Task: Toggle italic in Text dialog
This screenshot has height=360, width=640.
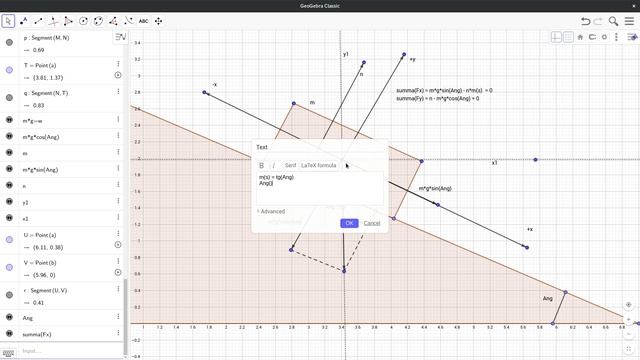Action: pos(273,165)
